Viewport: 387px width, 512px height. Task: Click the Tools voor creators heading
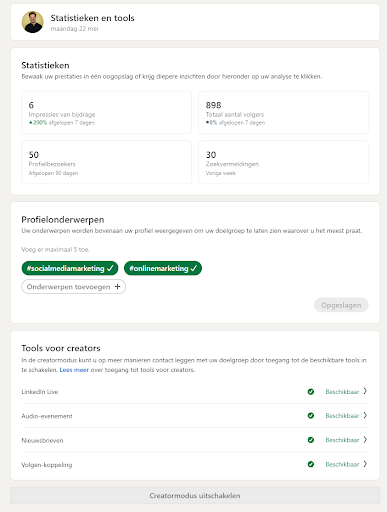(x=61, y=348)
